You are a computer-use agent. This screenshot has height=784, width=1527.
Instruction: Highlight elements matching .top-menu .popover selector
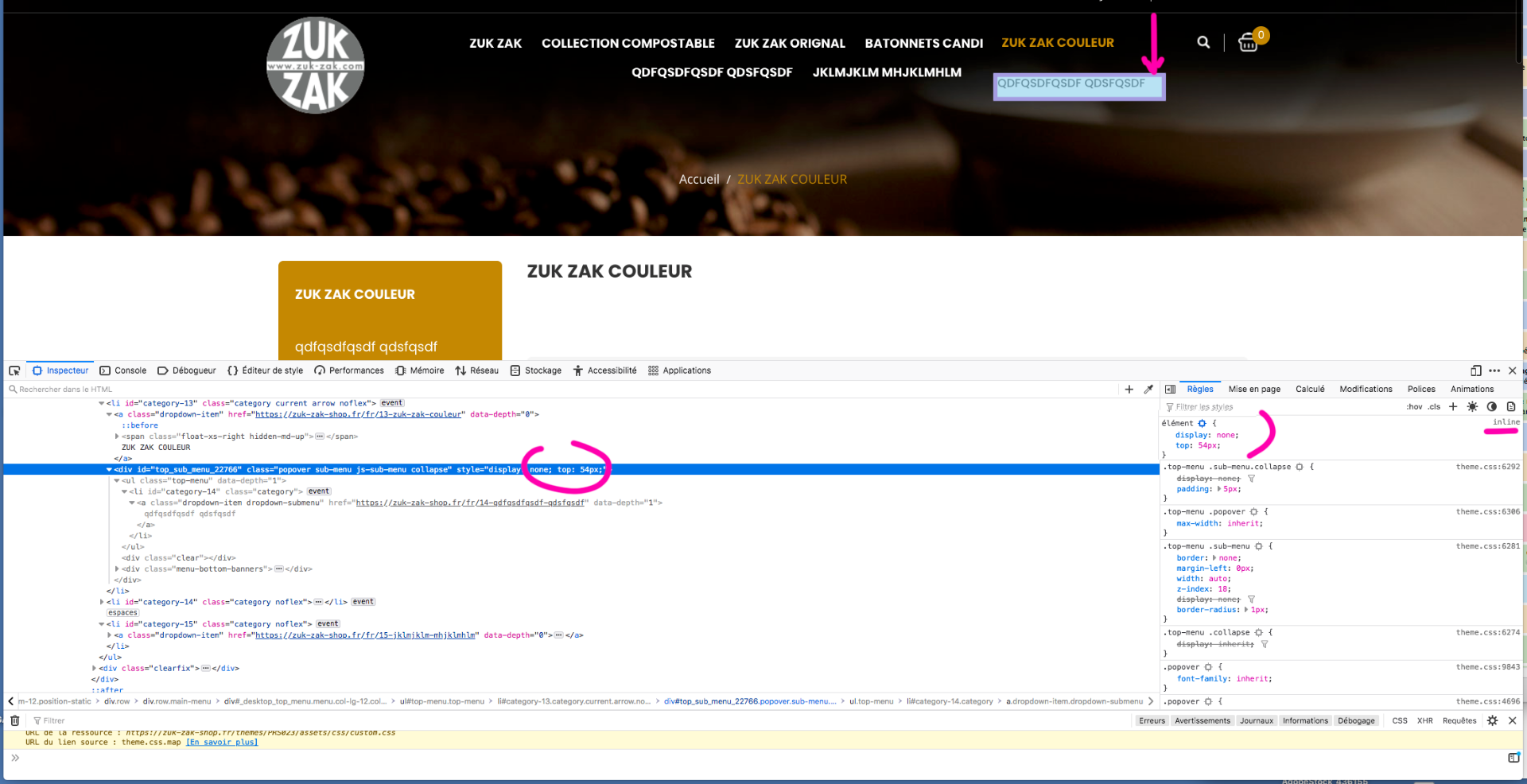point(1254,512)
